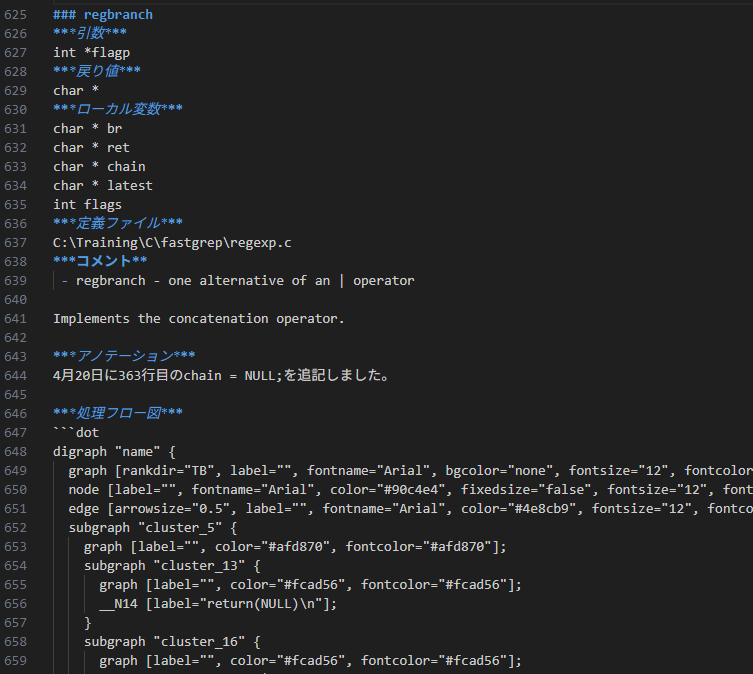Image resolution: width=753 pixels, height=674 pixels.
Task: Click line number 648 in gutter
Action: tap(15, 452)
